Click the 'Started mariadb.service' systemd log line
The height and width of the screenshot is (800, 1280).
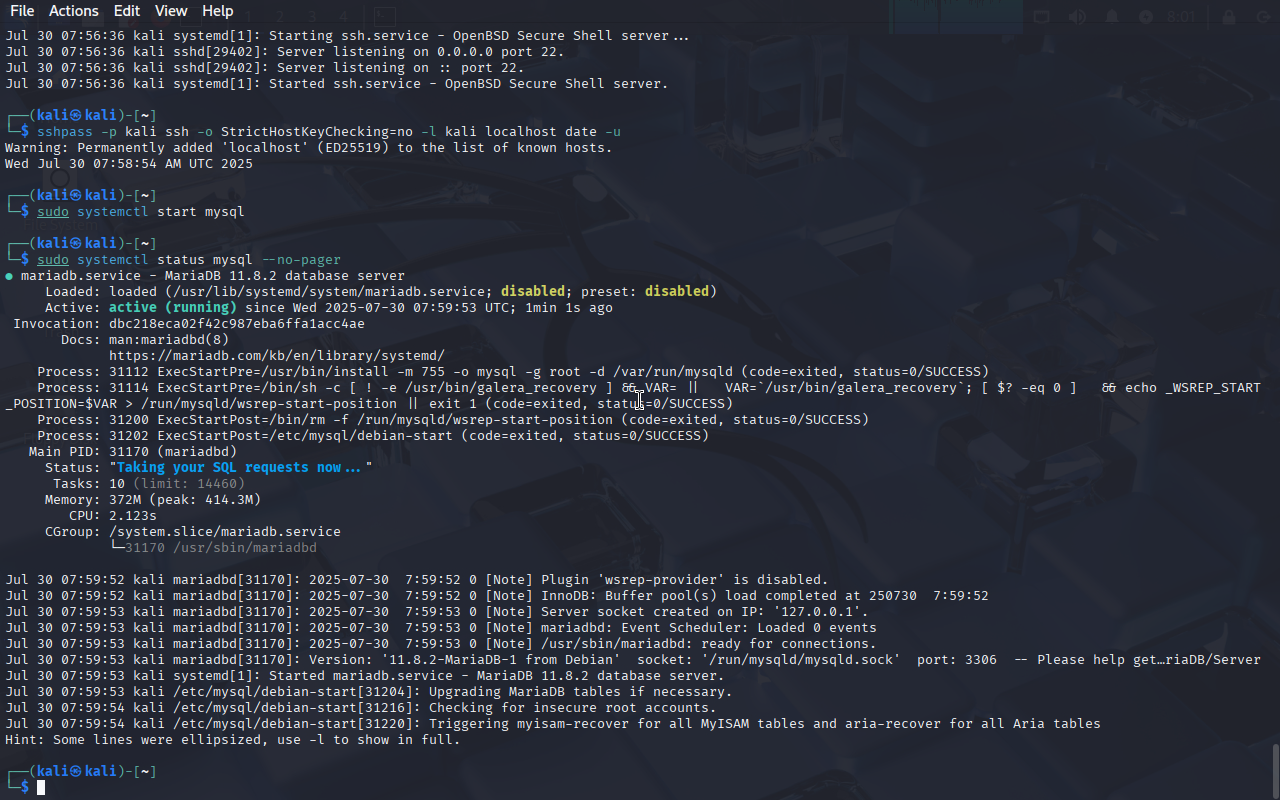pyautogui.click(x=365, y=676)
